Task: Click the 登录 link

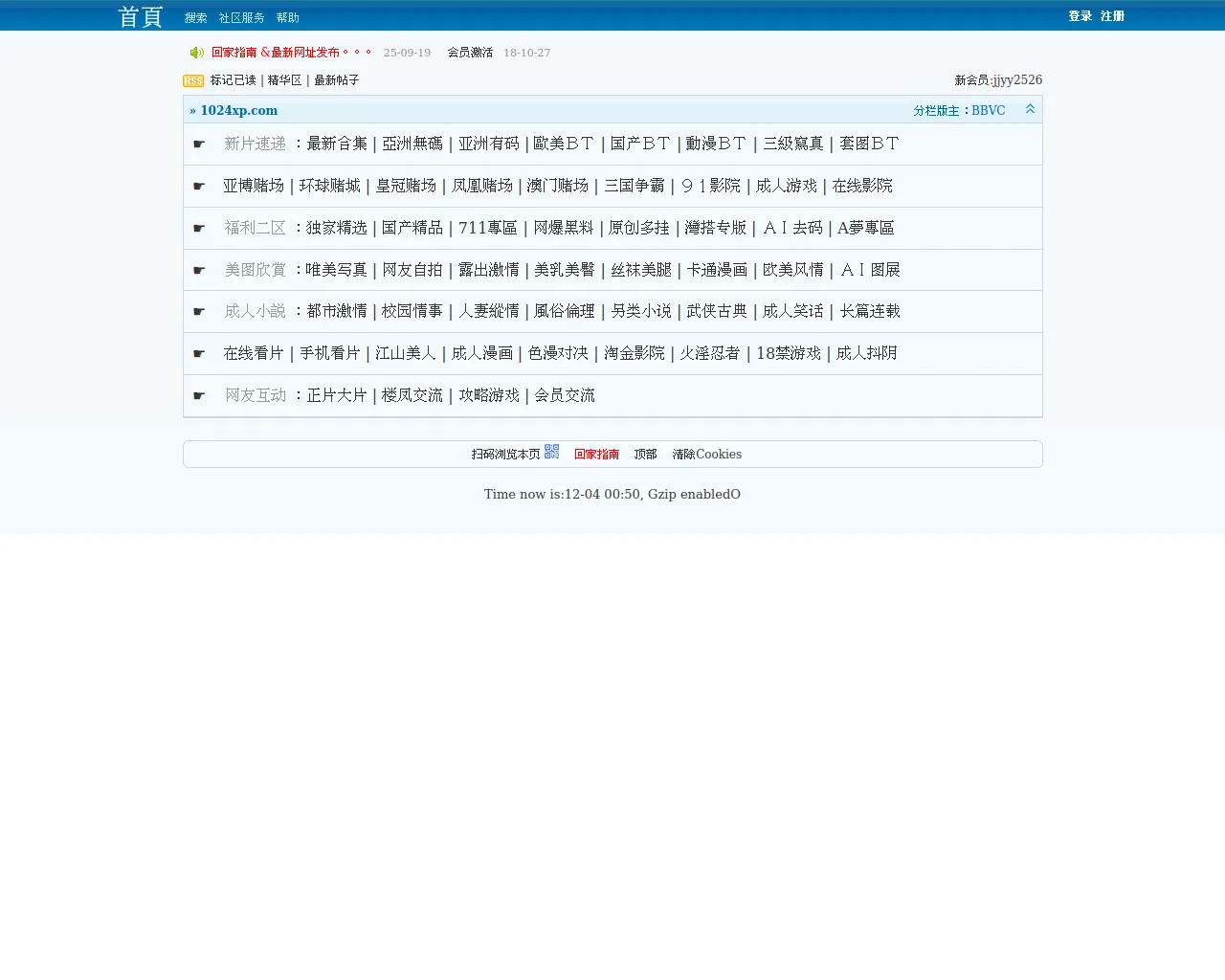Action: pyautogui.click(x=1080, y=15)
